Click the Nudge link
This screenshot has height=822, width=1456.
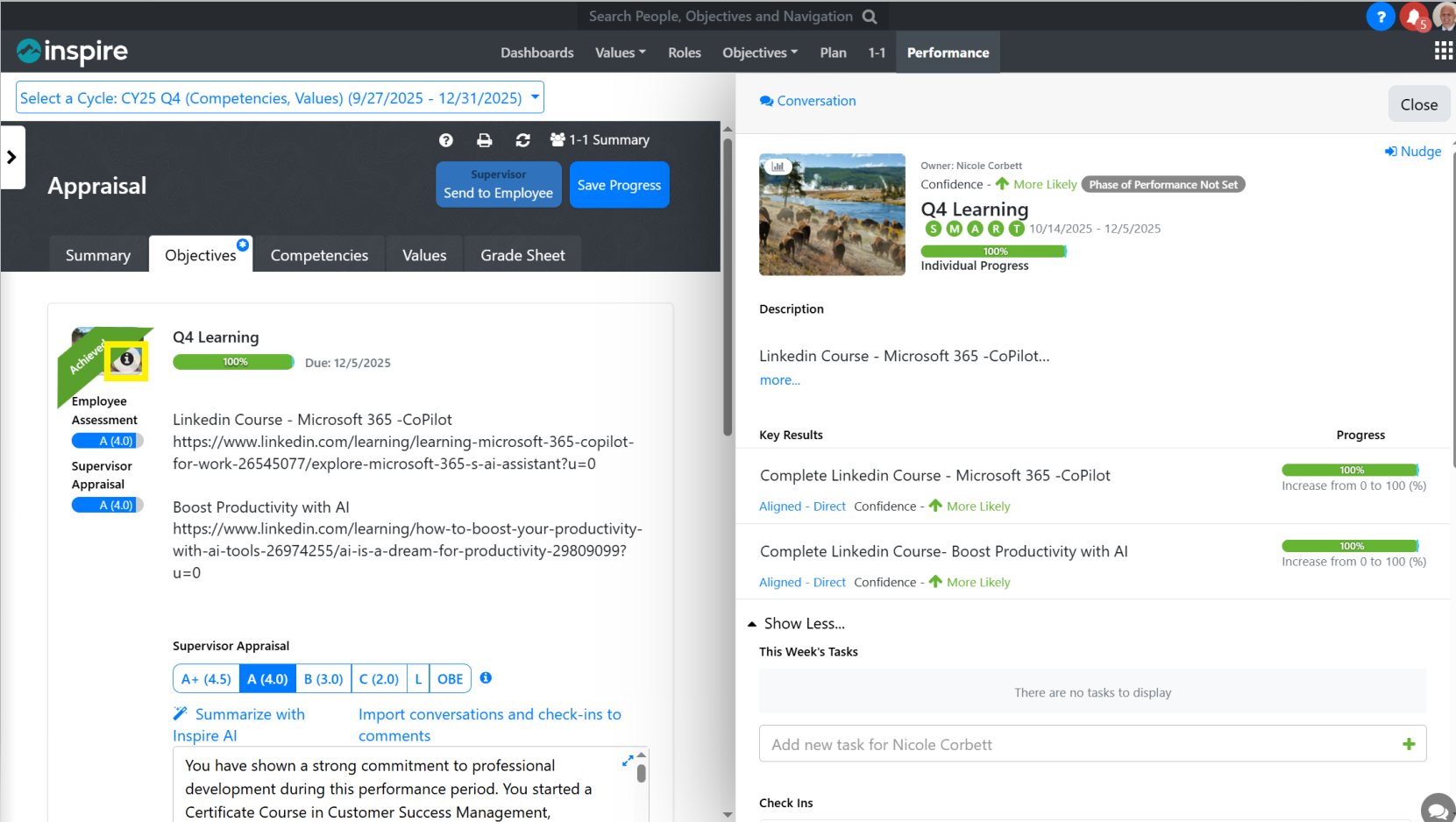(x=1412, y=152)
